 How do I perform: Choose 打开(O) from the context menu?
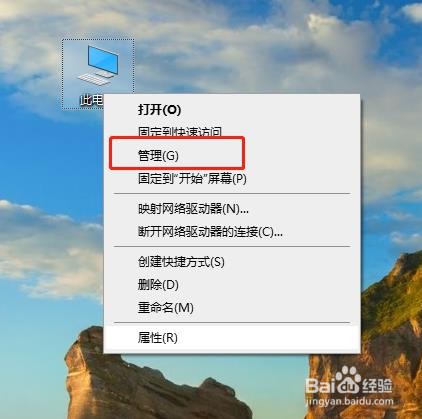point(159,109)
